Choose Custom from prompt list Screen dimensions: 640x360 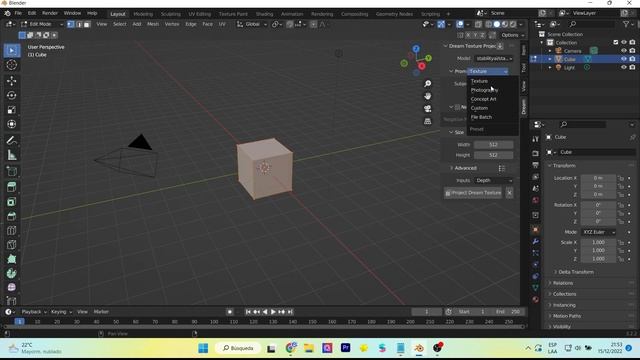point(492,108)
